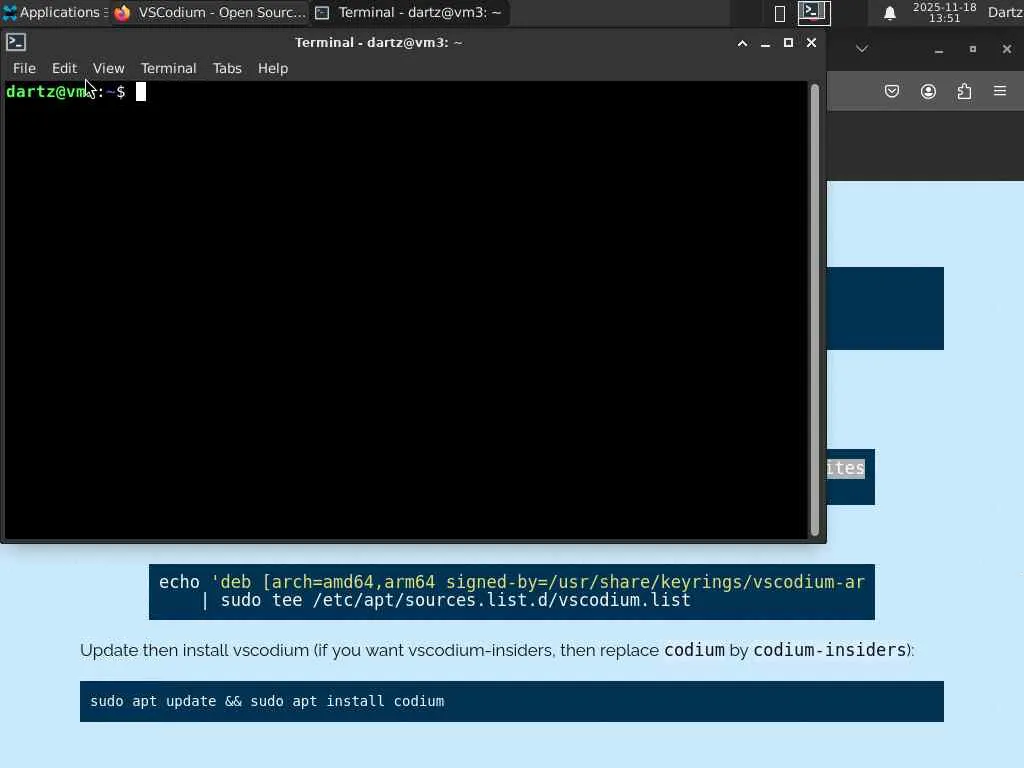This screenshot has width=1024, height=768.
Task: Switch to VSCodium Firefox taskbar entry
Action: (x=210, y=12)
